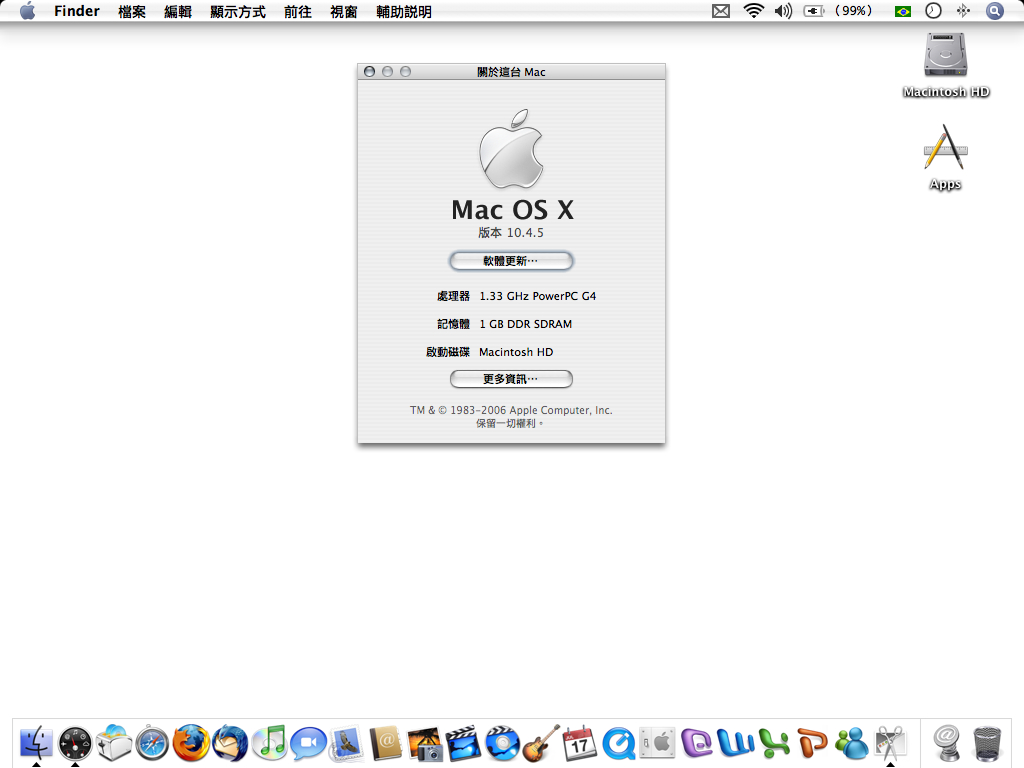Close the About This Mac window
This screenshot has width=1024, height=768.
[x=370, y=72]
